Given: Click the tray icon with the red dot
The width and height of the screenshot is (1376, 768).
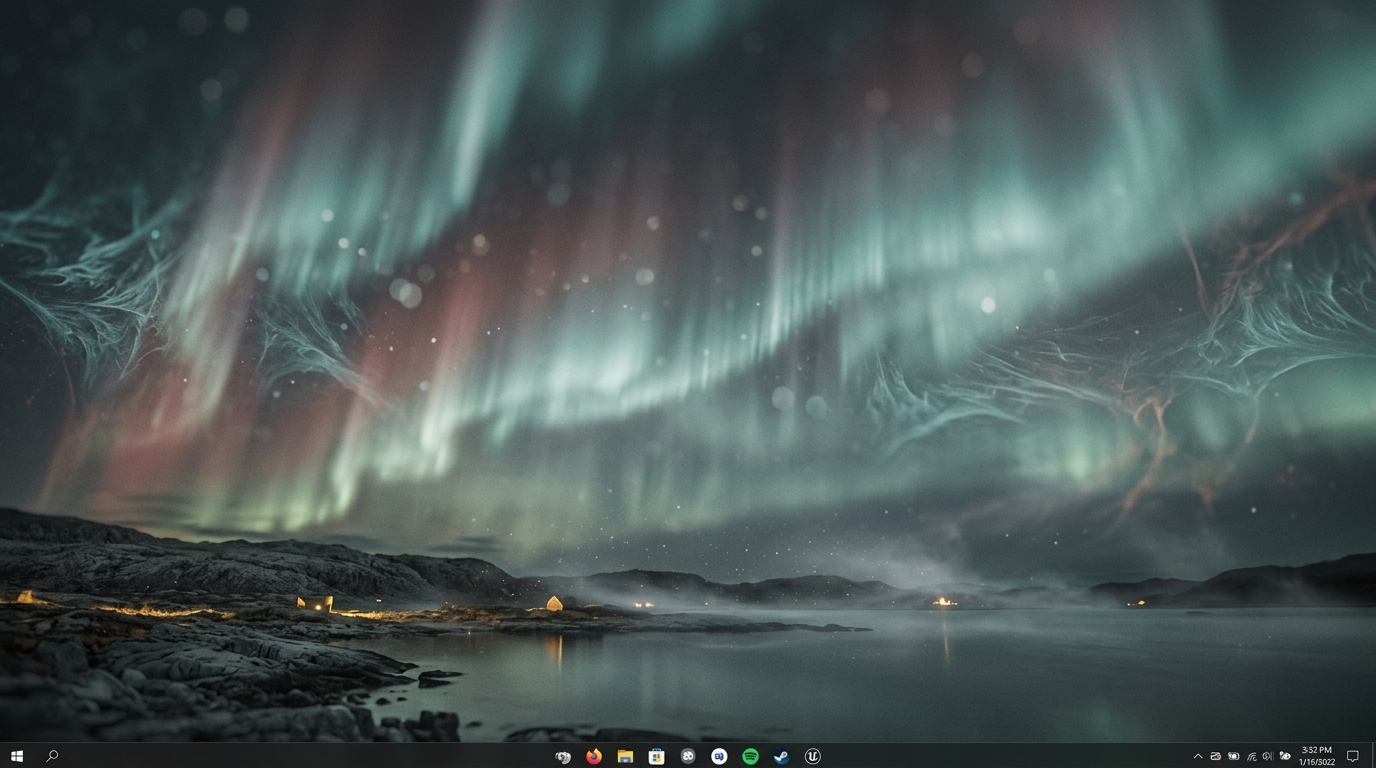Looking at the screenshot, I should tap(1216, 757).
